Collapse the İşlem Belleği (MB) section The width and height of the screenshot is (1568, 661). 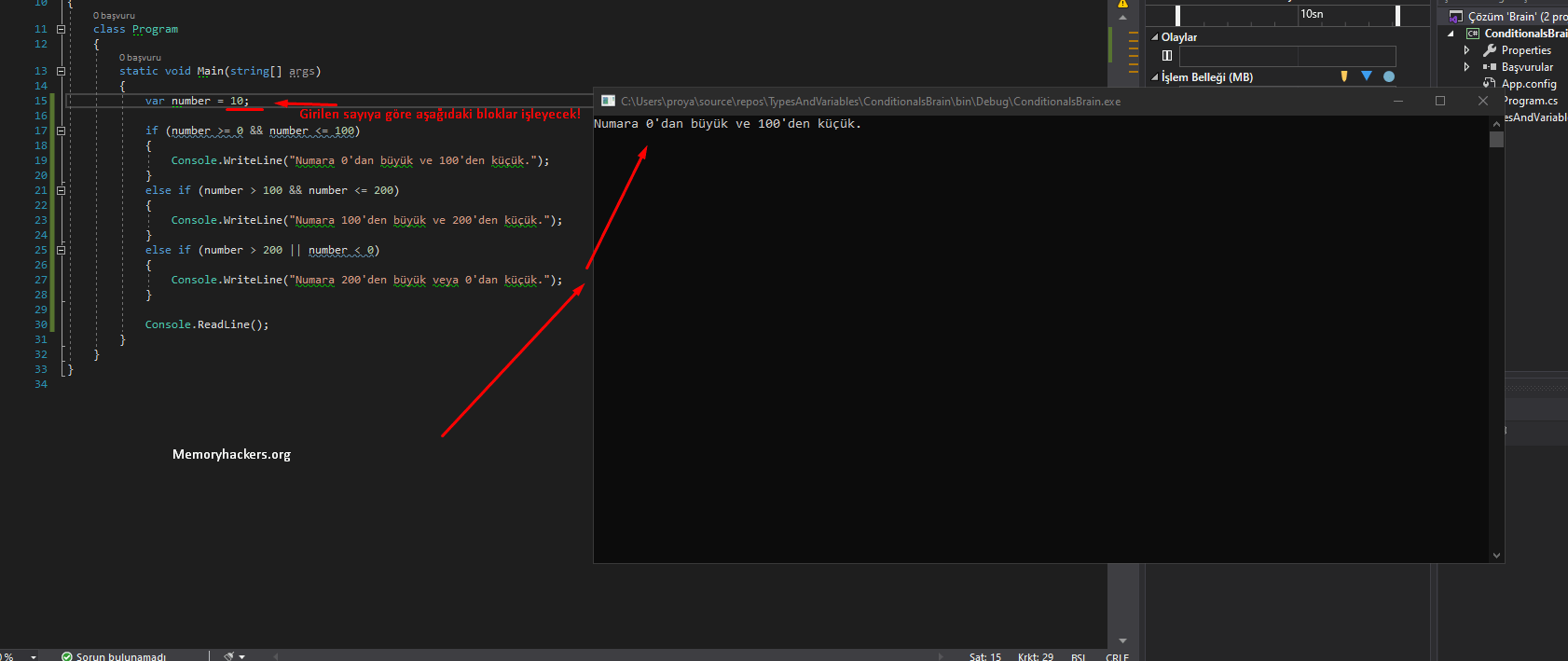[x=1155, y=77]
